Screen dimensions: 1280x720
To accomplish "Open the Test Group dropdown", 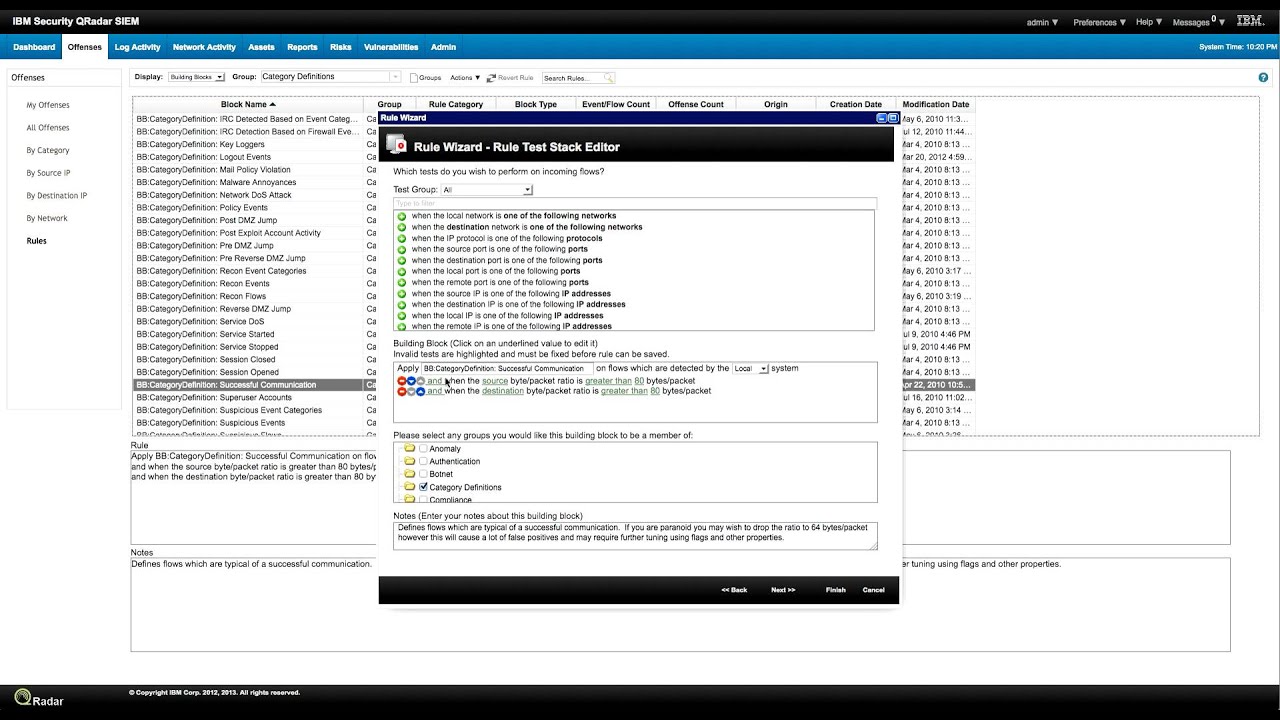I will click(x=486, y=189).
